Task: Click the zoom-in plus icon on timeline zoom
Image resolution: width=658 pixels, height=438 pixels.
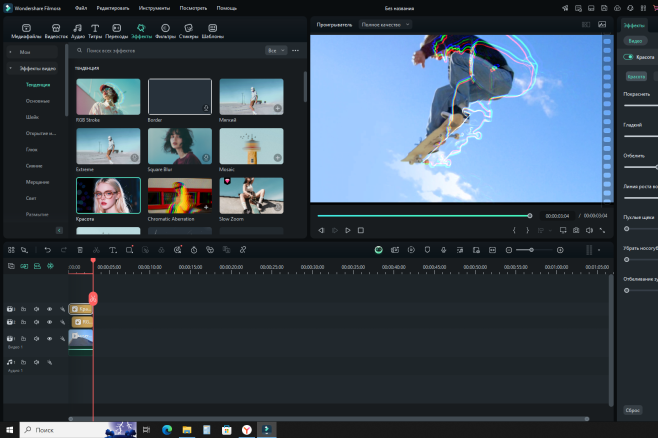Action: pyautogui.click(x=560, y=250)
